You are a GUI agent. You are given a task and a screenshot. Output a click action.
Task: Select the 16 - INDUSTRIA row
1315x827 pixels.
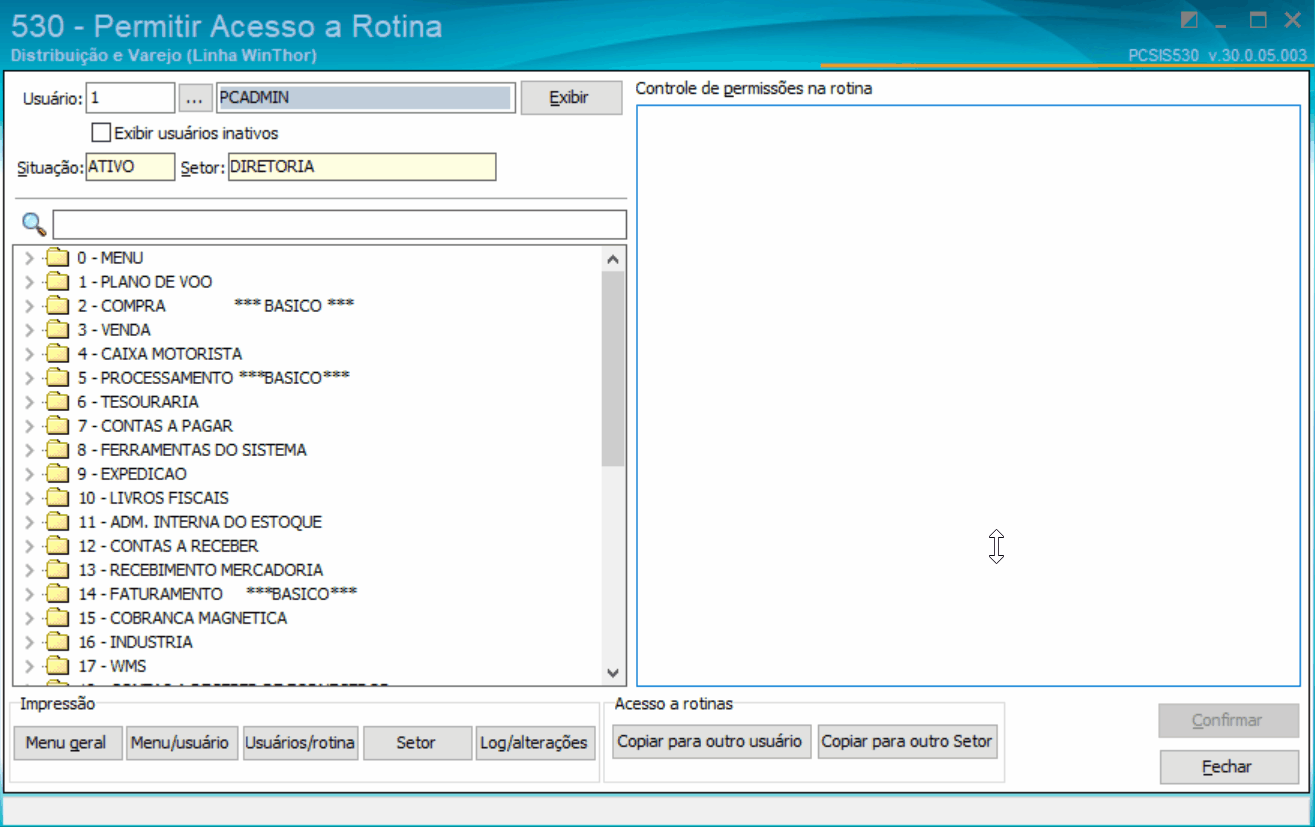tap(135, 642)
